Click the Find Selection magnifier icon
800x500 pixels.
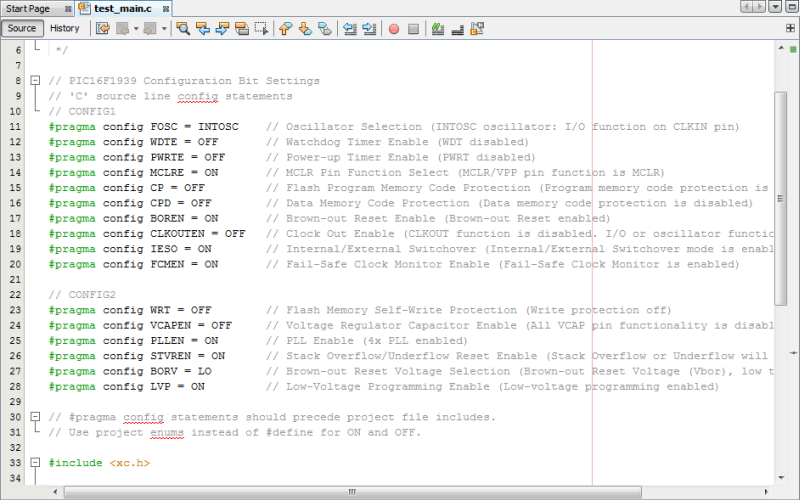[x=183, y=29]
